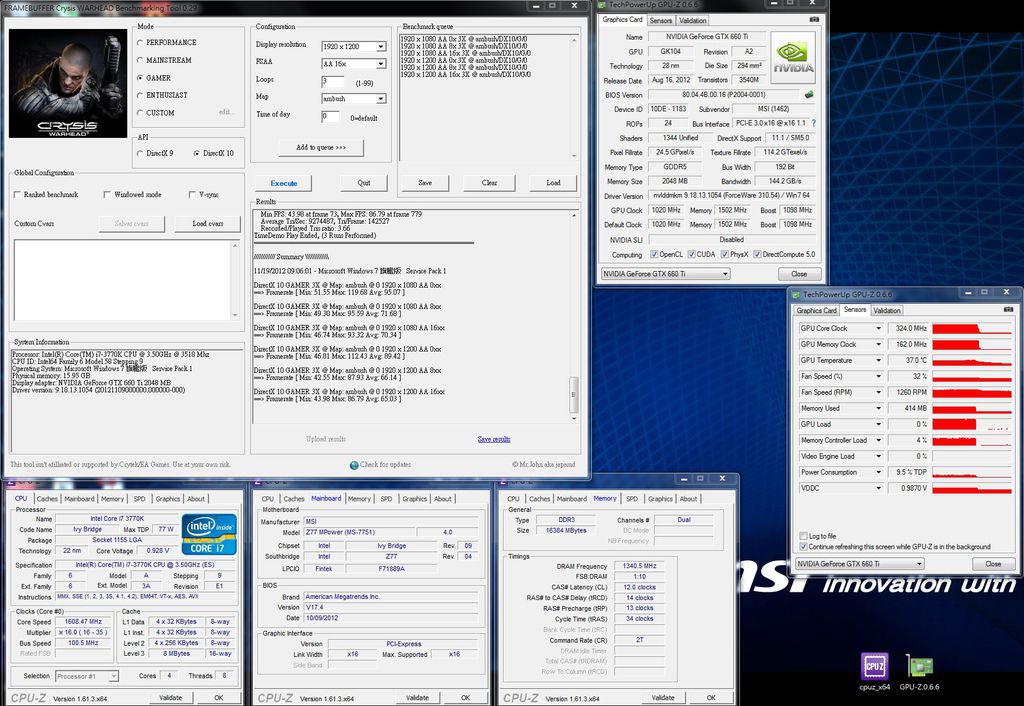The image size is (1024, 706).
Task: Open the Caches tab in the CPU-Z CPU window
Action: (x=47, y=499)
